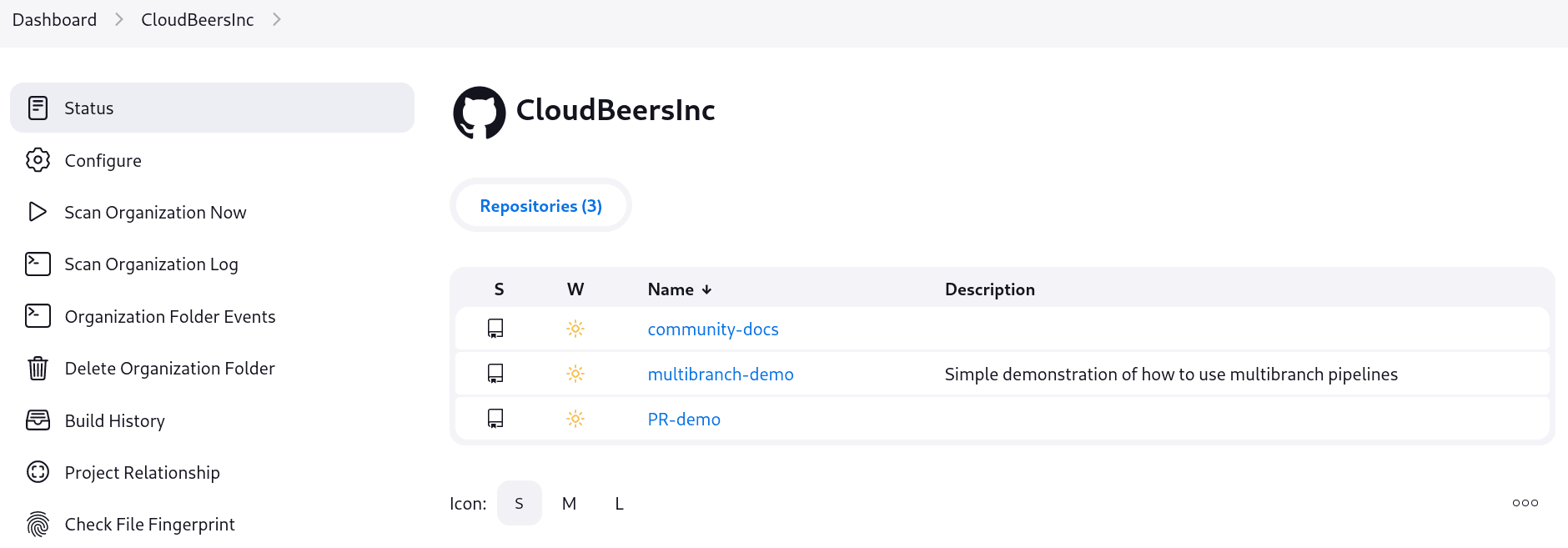This screenshot has height=548, width=1568.
Task: Click the GitHub logo beside CloudBeersInc
Action: 480,113
